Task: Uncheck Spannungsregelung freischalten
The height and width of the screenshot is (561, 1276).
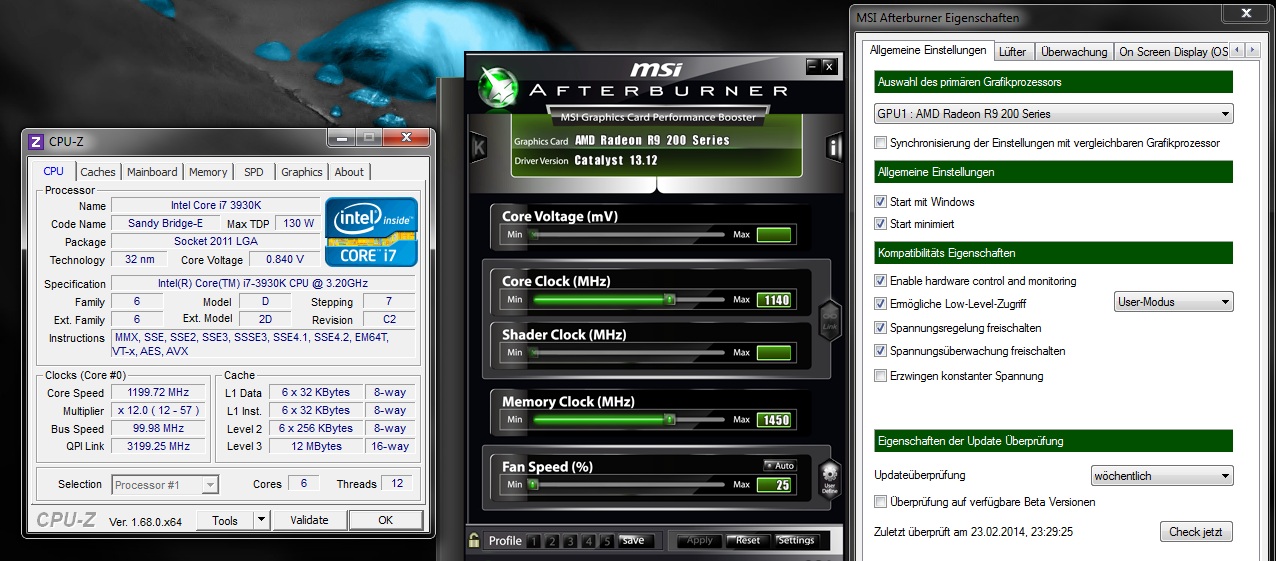Action: pos(881,328)
